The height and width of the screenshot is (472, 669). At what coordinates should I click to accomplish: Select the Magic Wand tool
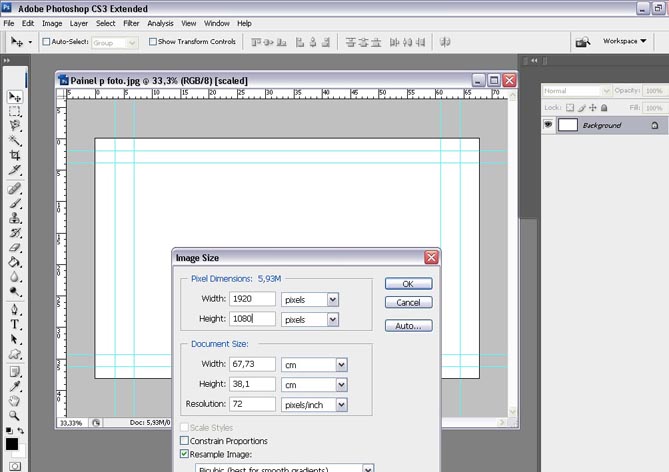click(x=15, y=141)
